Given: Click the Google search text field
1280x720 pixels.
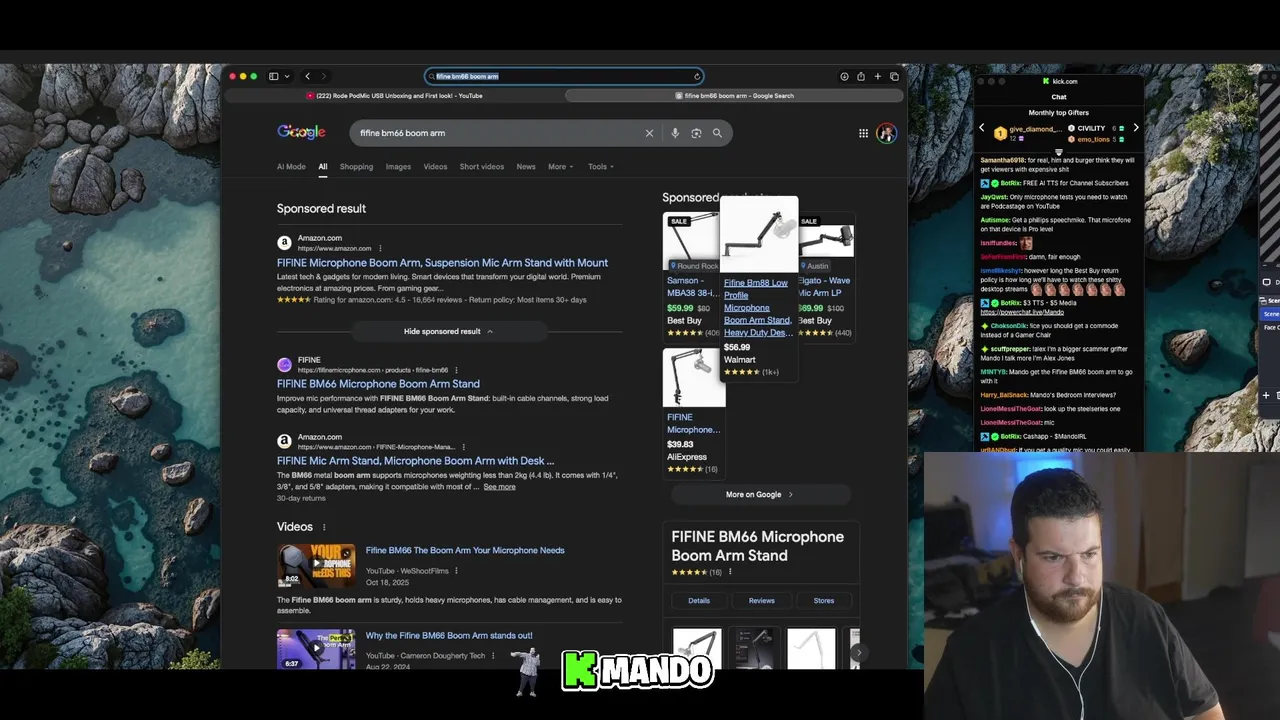Looking at the screenshot, I should [497, 133].
